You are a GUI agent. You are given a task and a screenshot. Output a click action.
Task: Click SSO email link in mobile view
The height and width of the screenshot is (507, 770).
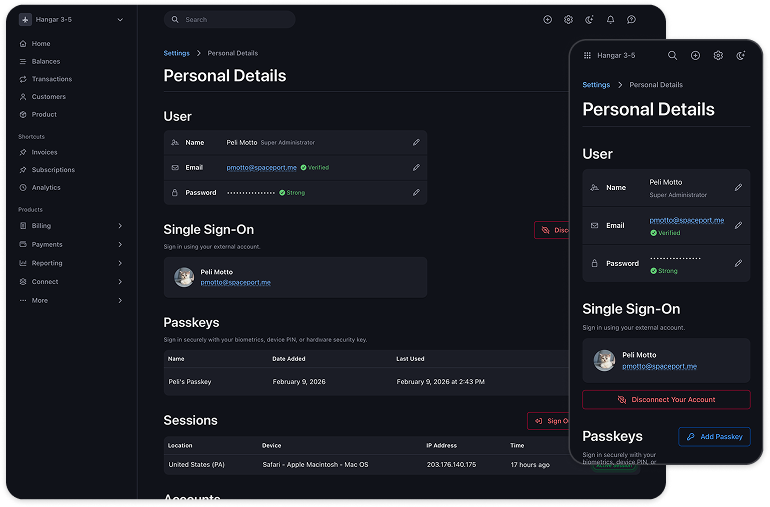tap(660, 366)
